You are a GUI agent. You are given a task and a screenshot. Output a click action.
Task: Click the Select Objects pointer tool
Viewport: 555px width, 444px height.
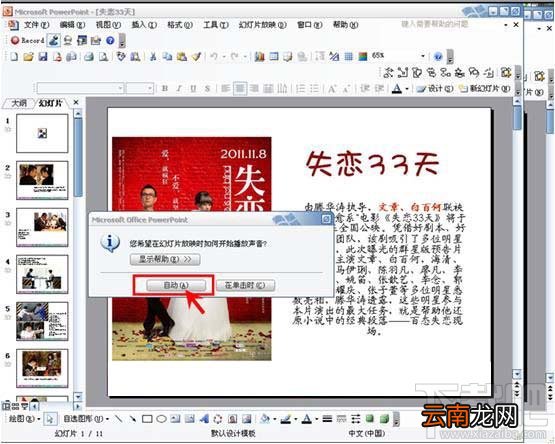tap(50, 419)
